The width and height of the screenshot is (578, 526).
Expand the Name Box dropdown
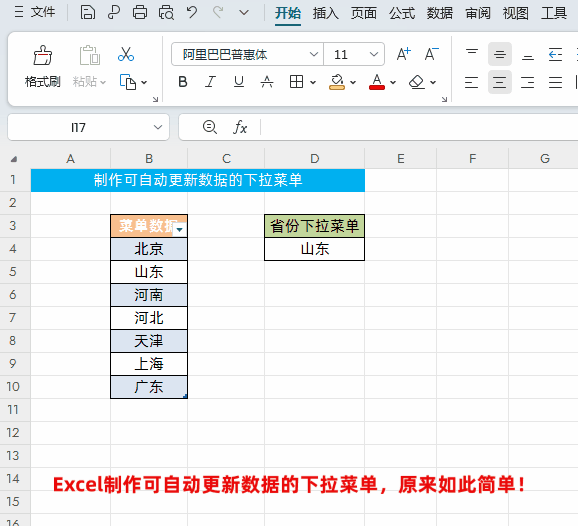point(158,127)
